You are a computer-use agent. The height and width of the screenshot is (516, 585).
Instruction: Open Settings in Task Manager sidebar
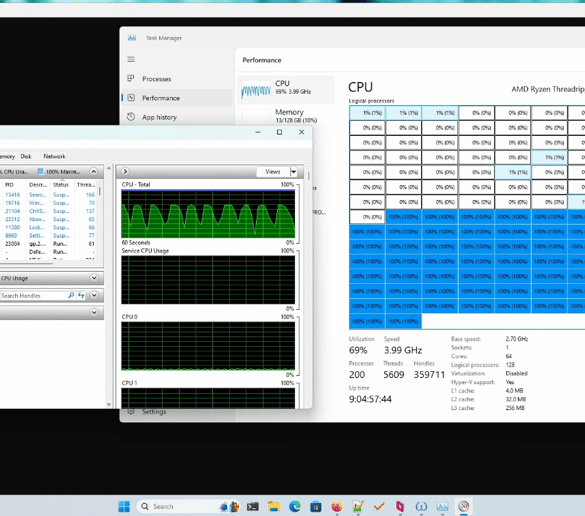coord(154,412)
